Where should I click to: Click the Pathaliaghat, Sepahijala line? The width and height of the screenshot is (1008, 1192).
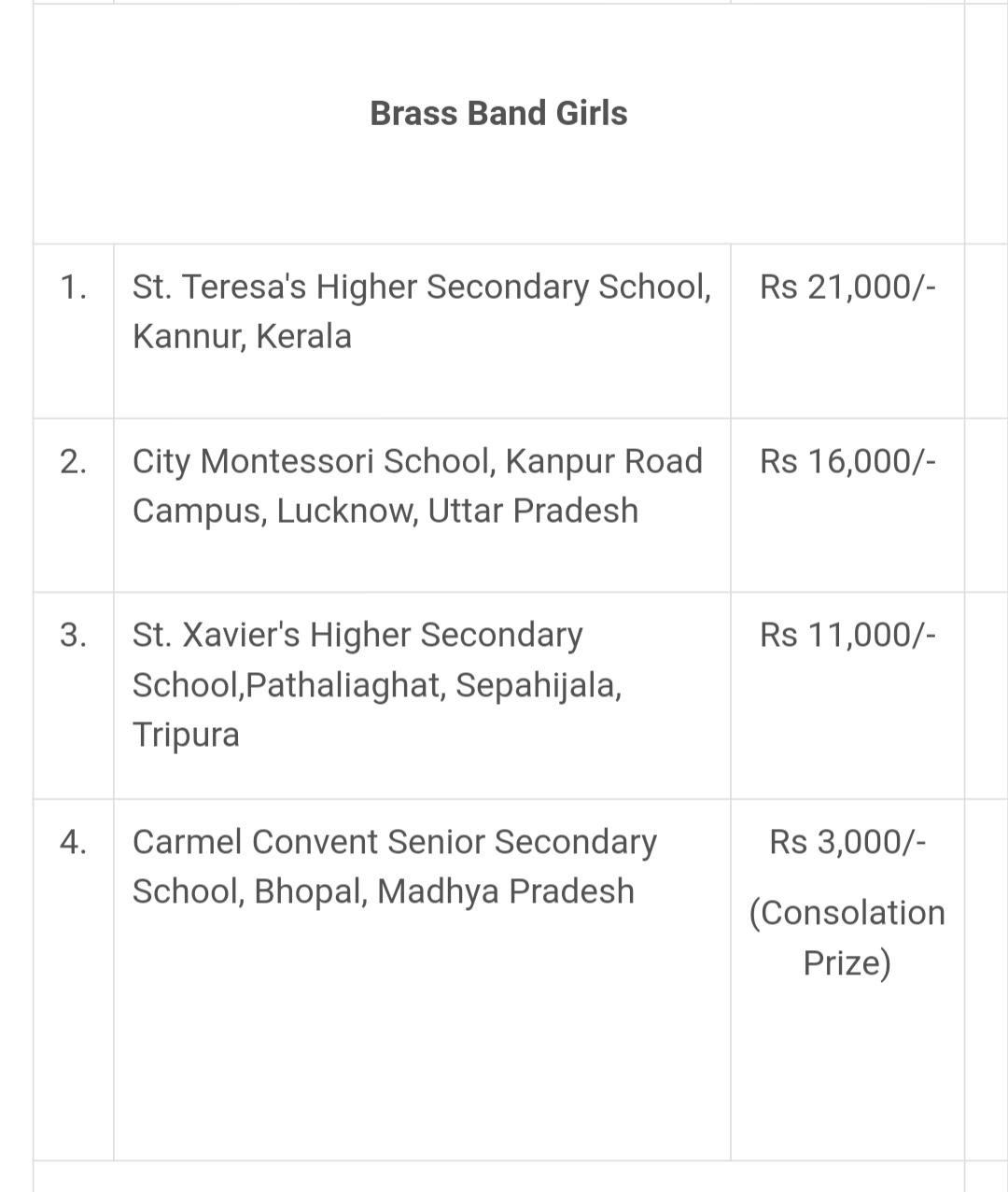pyautogui.click(x=377, y=685)
